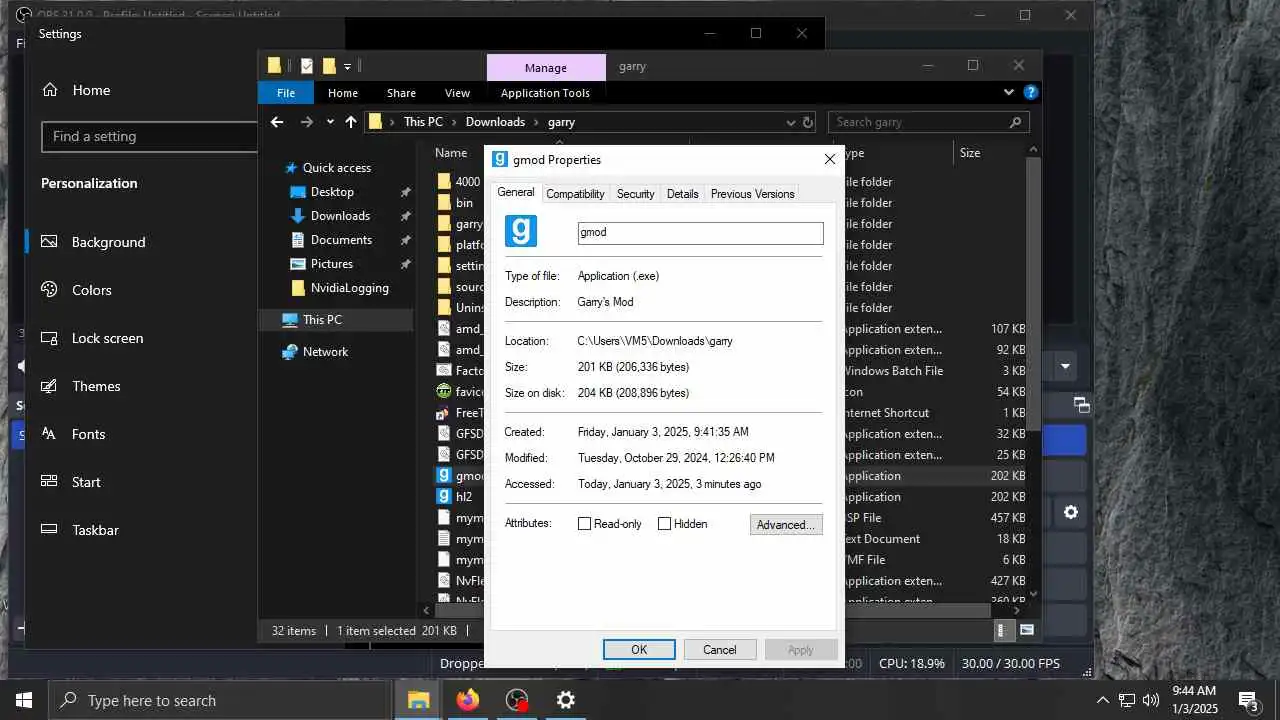Open the View ribbon tab
Image resolution: width=1280 pixels, height=720 pixels.
pos(457,93)
